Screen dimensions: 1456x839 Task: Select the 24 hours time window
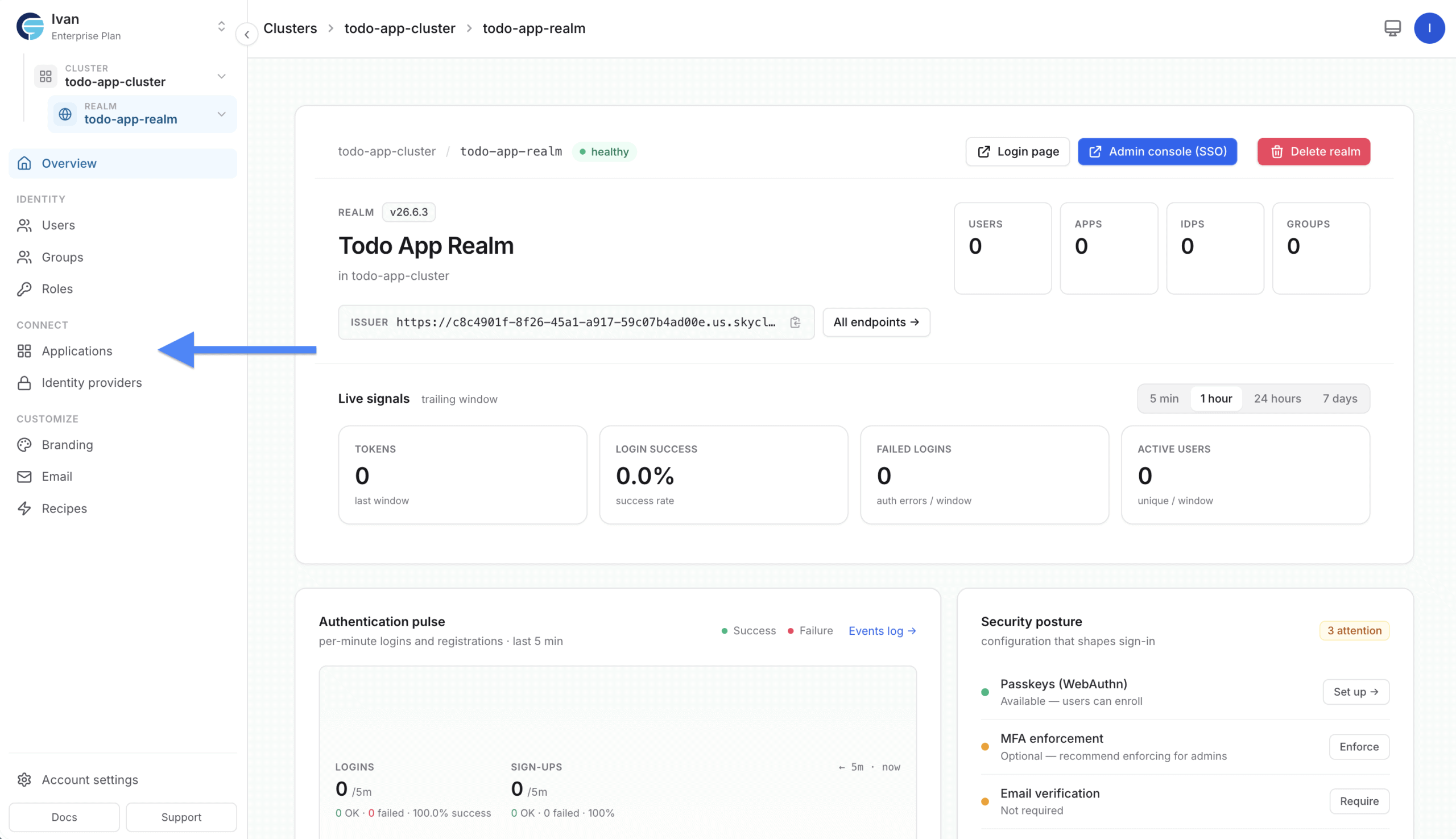[1277, 399]
